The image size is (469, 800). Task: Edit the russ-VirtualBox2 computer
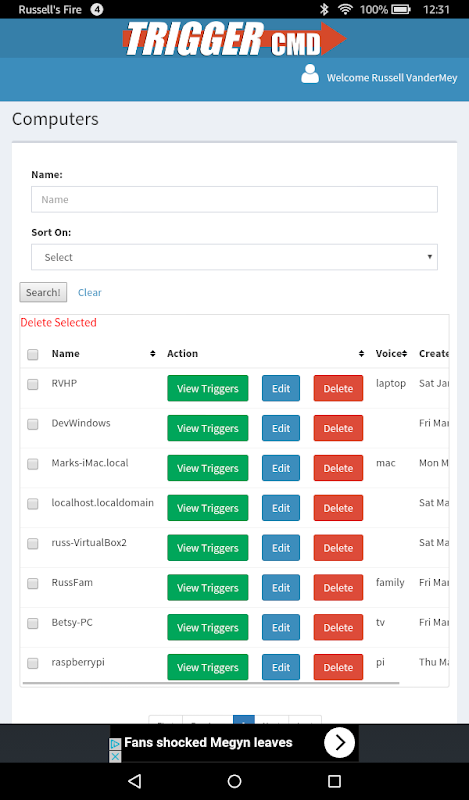click(x=281, y=547)
